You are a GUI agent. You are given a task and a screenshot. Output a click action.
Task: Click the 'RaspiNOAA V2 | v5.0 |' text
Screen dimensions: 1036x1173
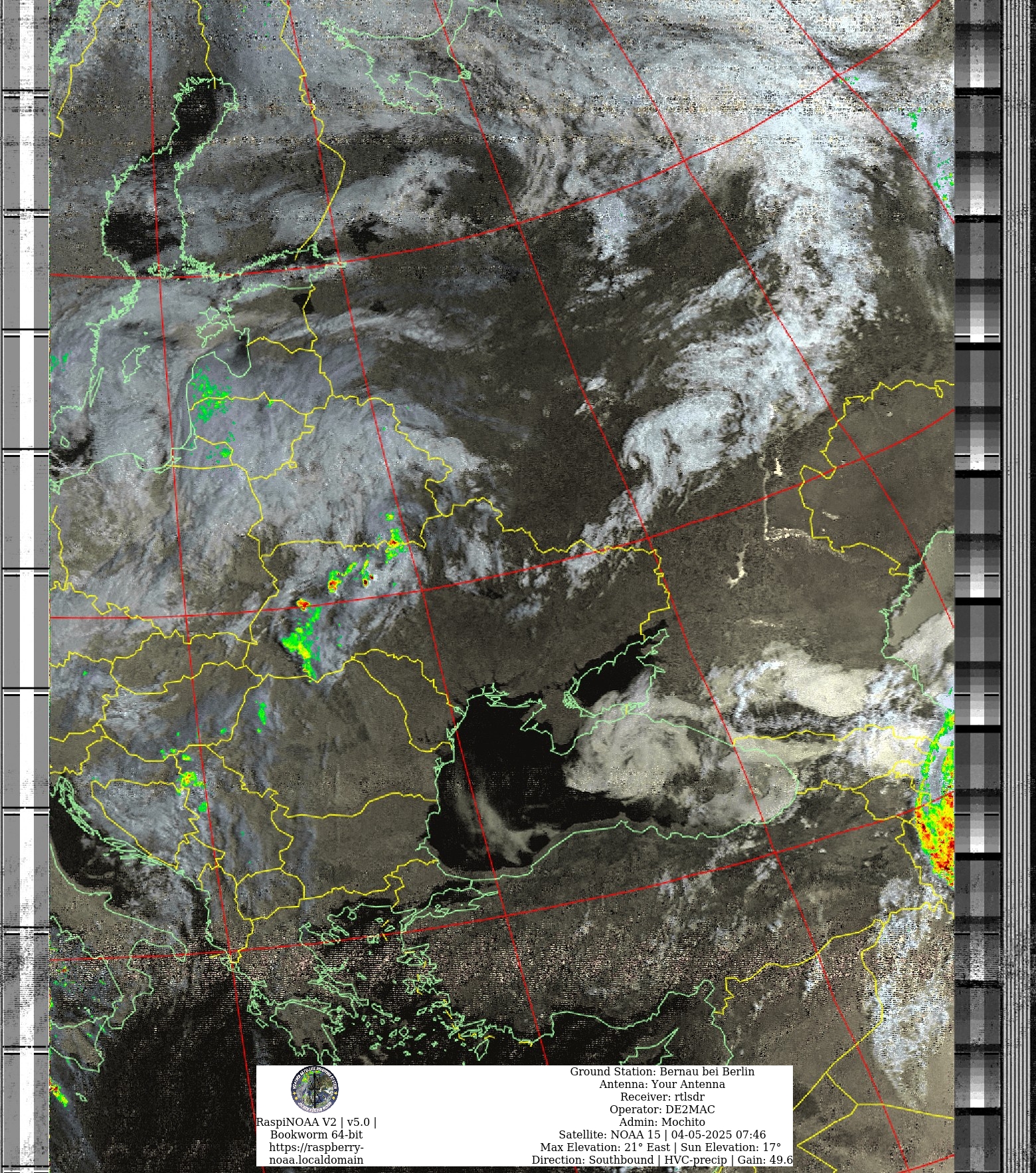click(x=316, y=1122)
